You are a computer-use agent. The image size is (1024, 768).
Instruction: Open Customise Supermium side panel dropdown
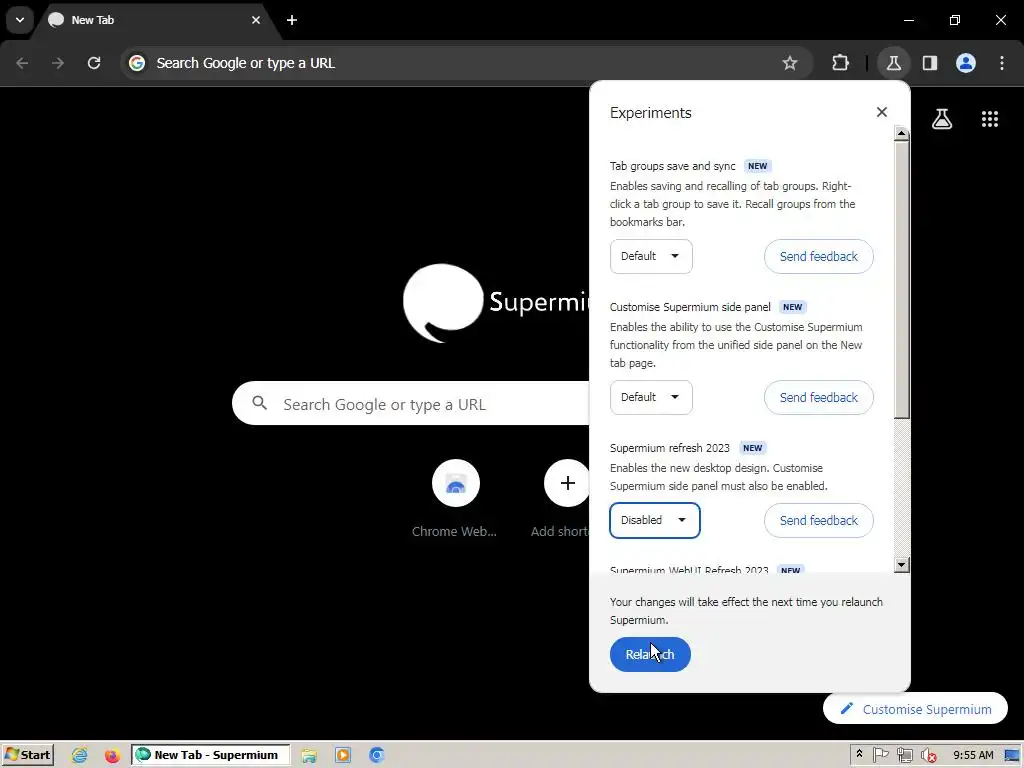[650, 398]
